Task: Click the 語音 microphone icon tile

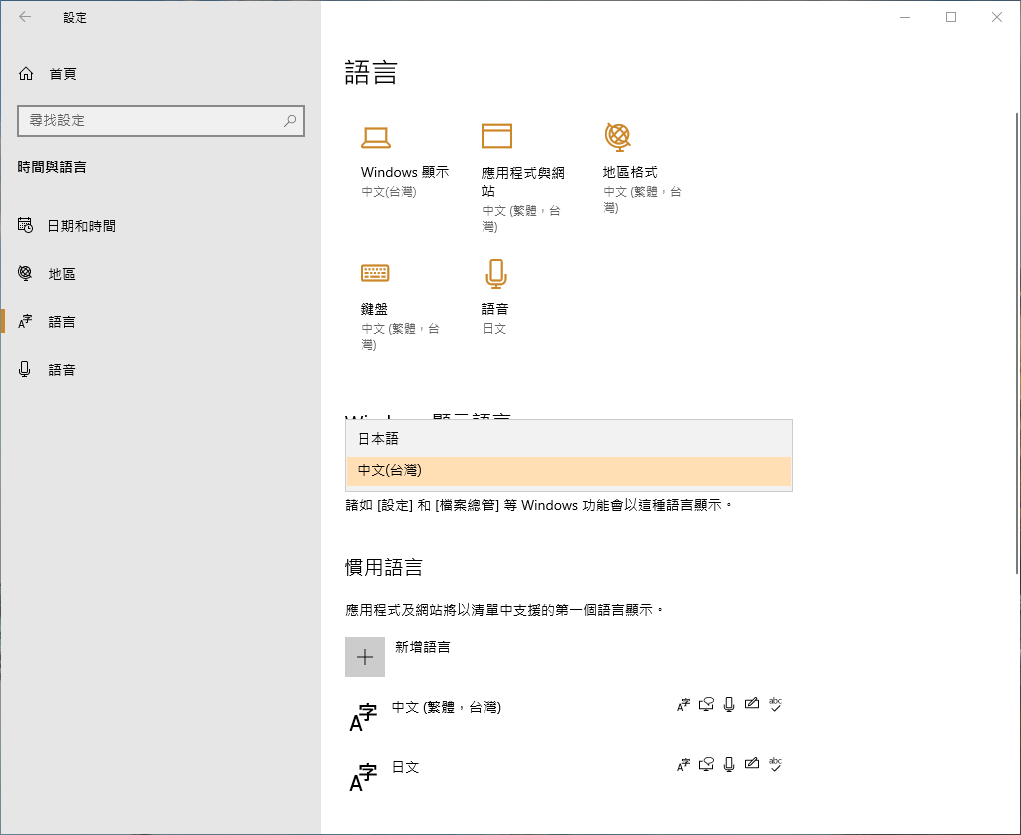Action: click(x=495, y=273)
